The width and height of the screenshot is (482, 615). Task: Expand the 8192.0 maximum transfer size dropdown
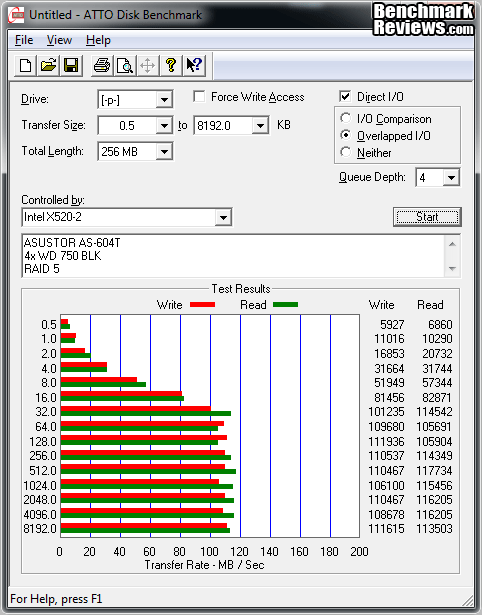260,126
